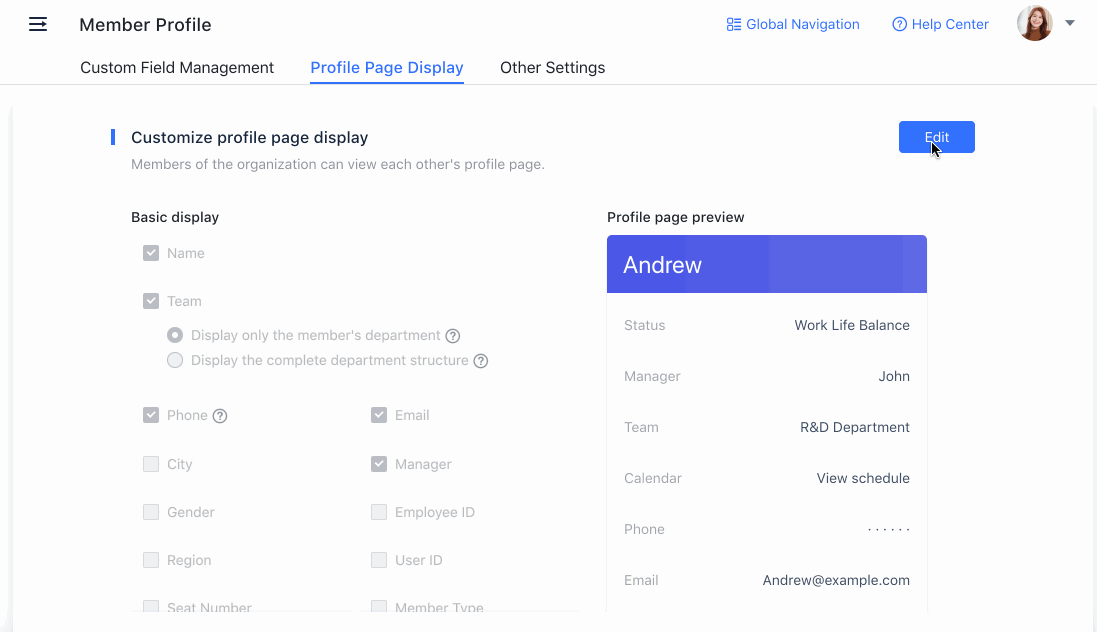Click the user avatar picture
The width and height of the screenshot is (1097, 632).
(x=1034, y=24)
